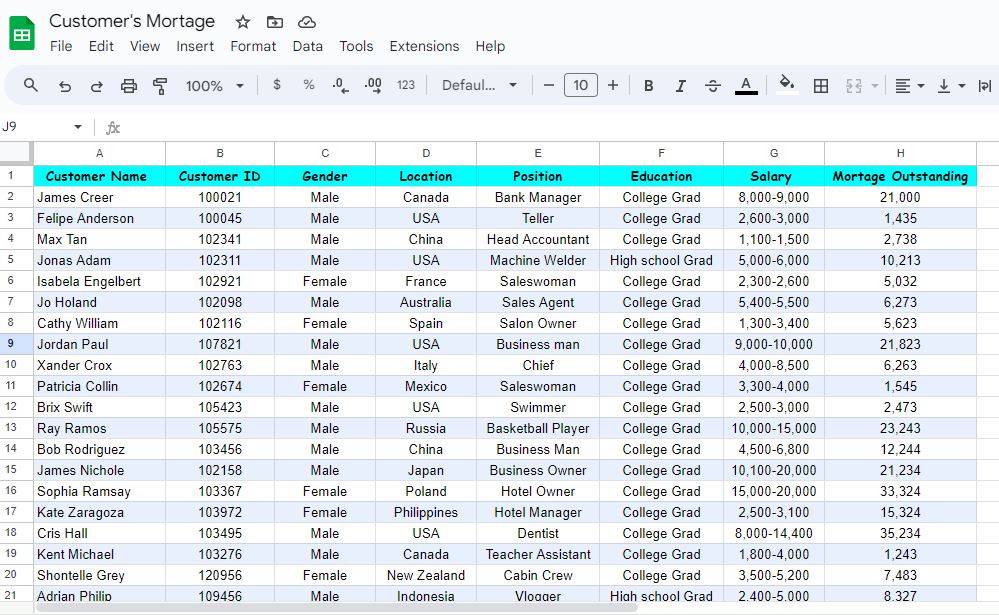Image resolution: width=999 pixels, height=615 pixels.
Task: Open vertical align dropdown
Action: tap(951, 85)
